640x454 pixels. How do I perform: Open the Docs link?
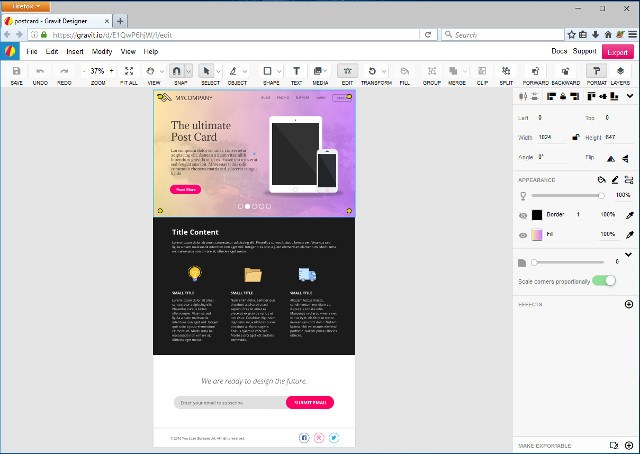559,51
